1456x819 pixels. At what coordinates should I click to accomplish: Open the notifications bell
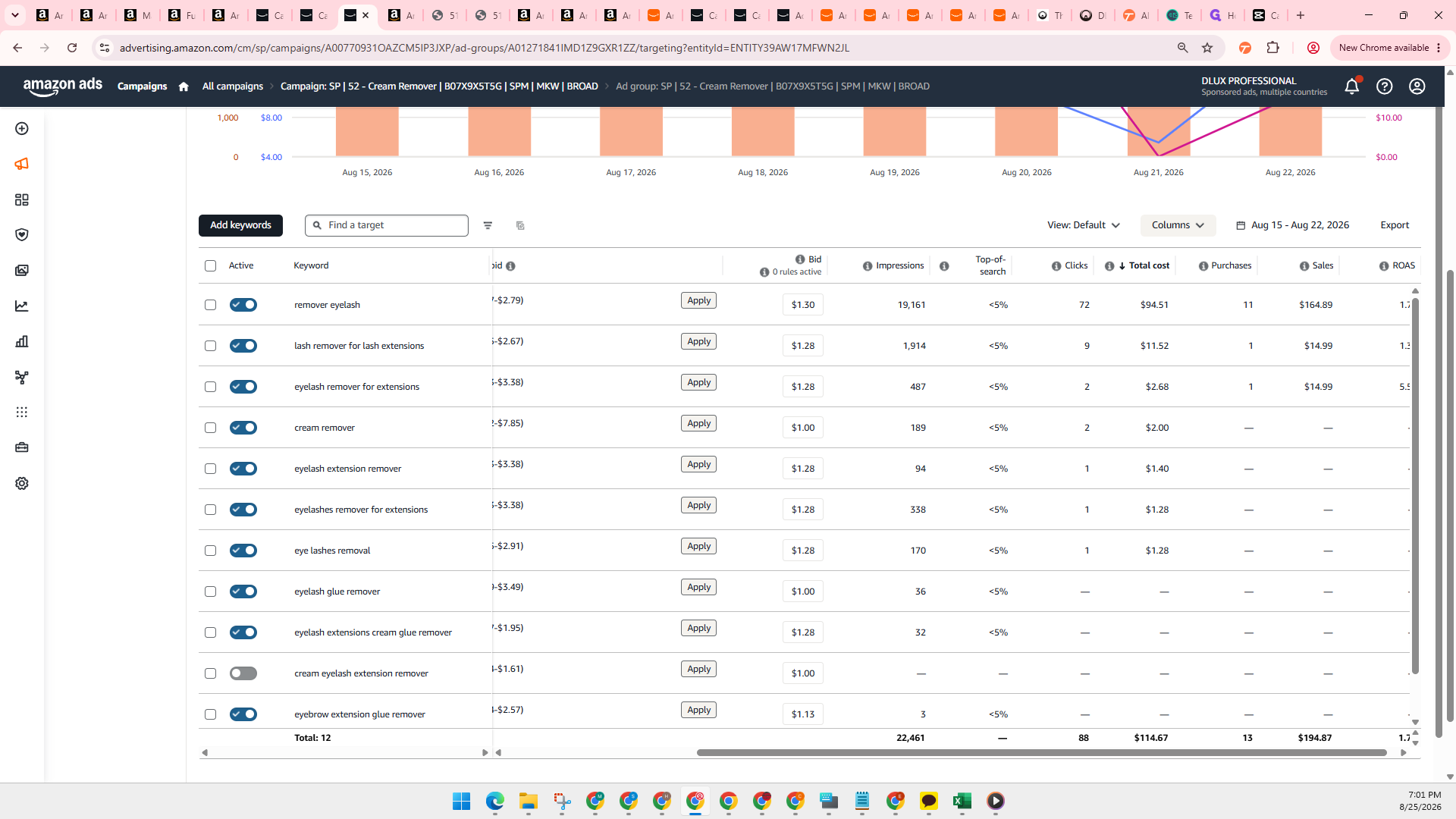coord(1351,86)
